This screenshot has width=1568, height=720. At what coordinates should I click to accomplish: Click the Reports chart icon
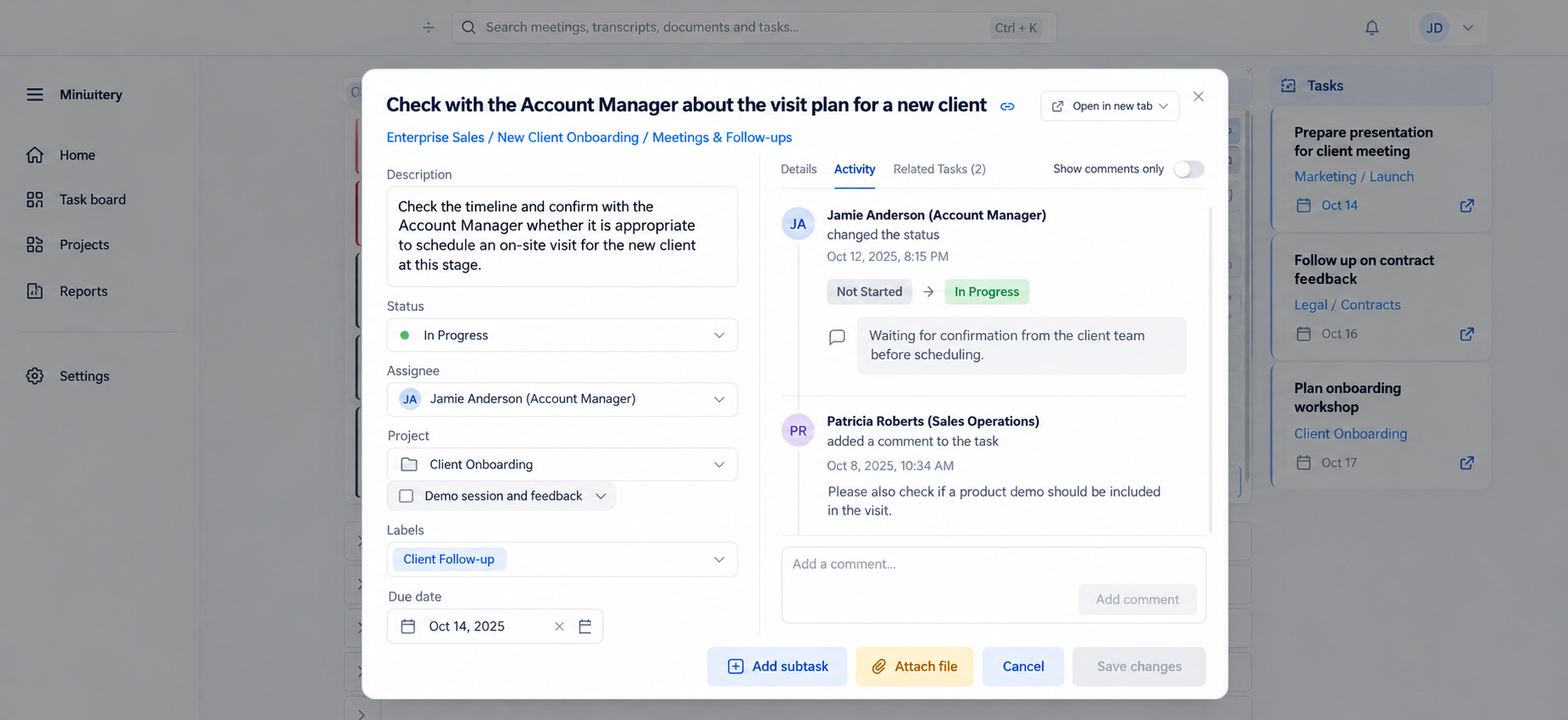[35, 291]
